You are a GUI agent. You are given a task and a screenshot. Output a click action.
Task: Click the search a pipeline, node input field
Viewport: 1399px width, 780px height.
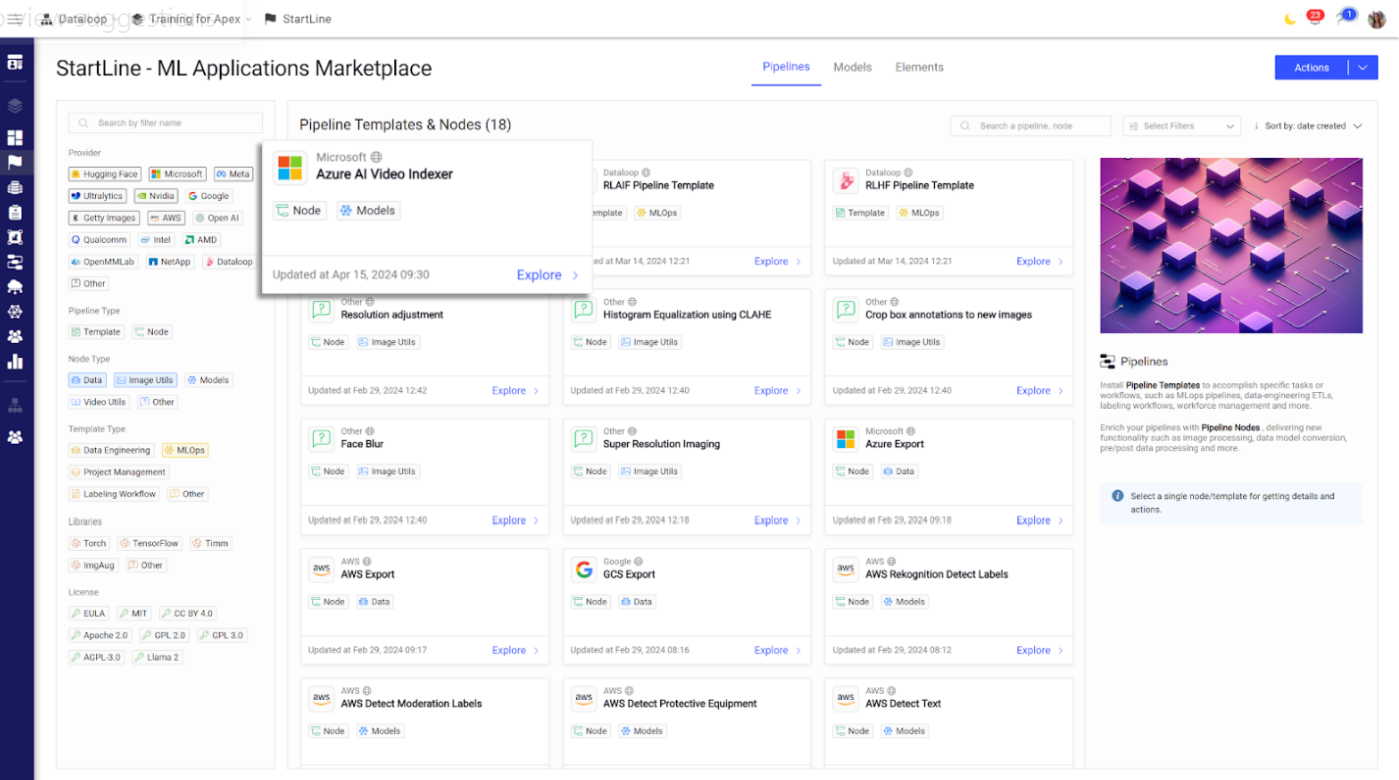[1030, 125]
